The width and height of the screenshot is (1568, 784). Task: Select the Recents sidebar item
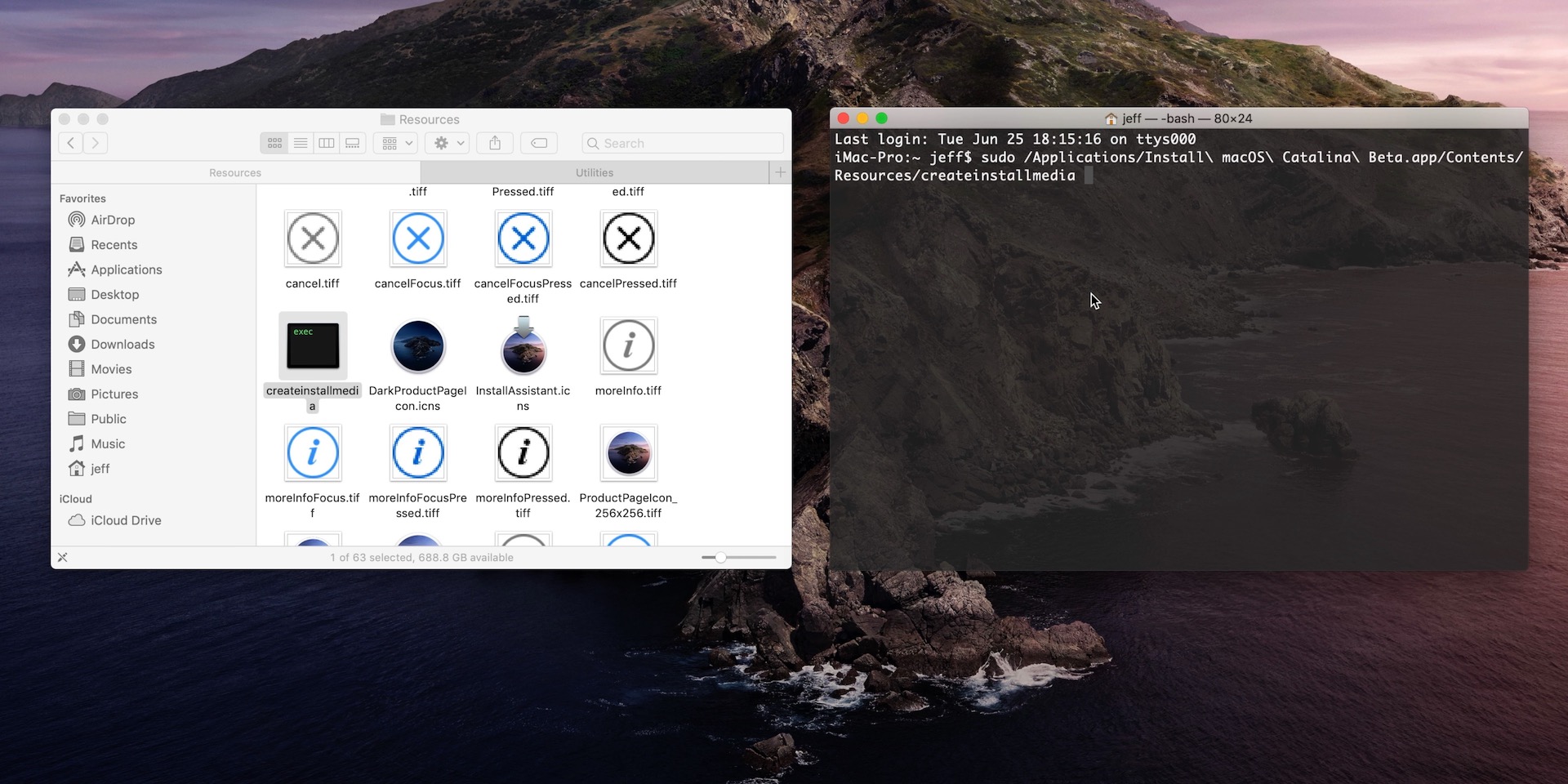click(x=114, y=244)
